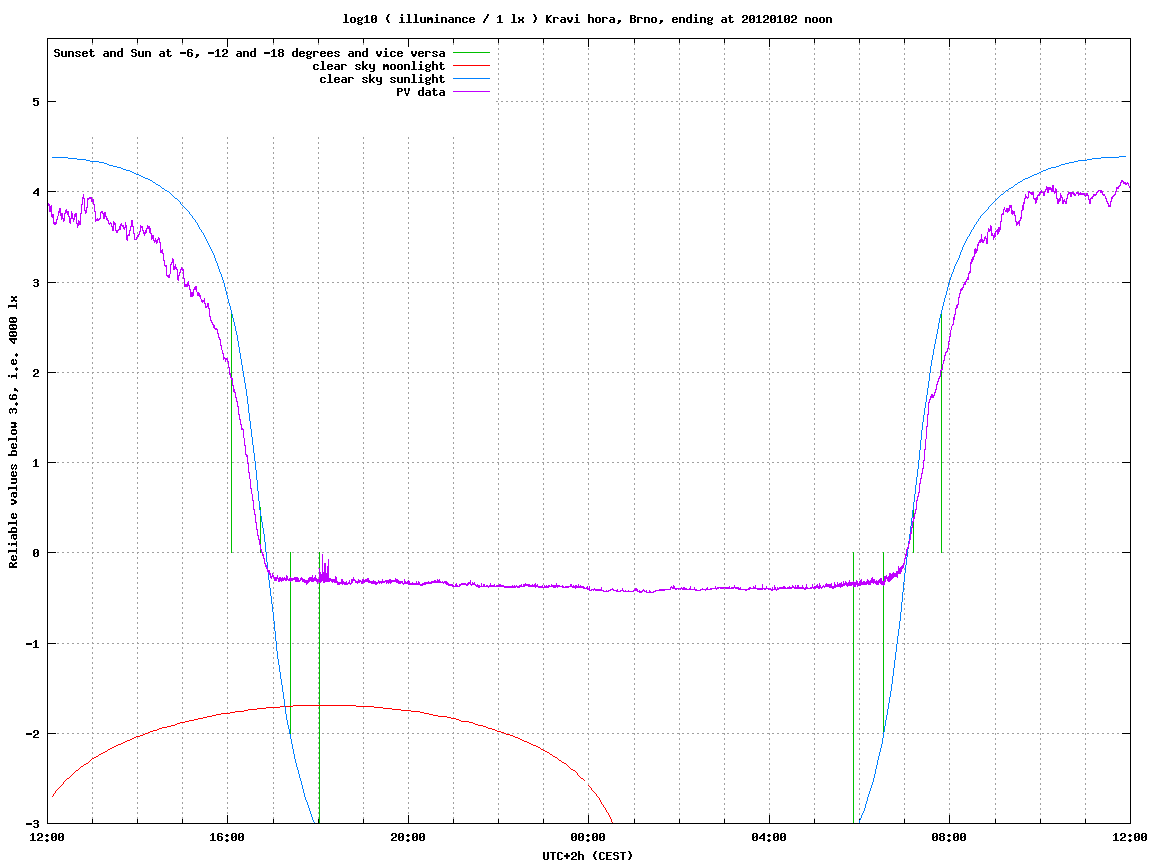Click the y-axis tick label 0

point(35,553)
